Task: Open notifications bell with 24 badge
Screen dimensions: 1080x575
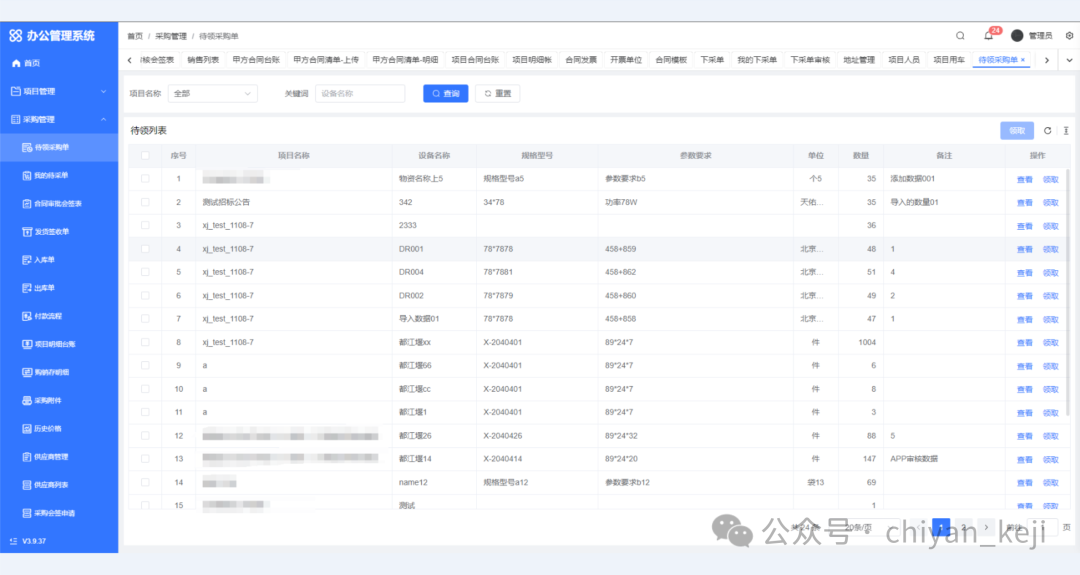Action: point(989,36)
